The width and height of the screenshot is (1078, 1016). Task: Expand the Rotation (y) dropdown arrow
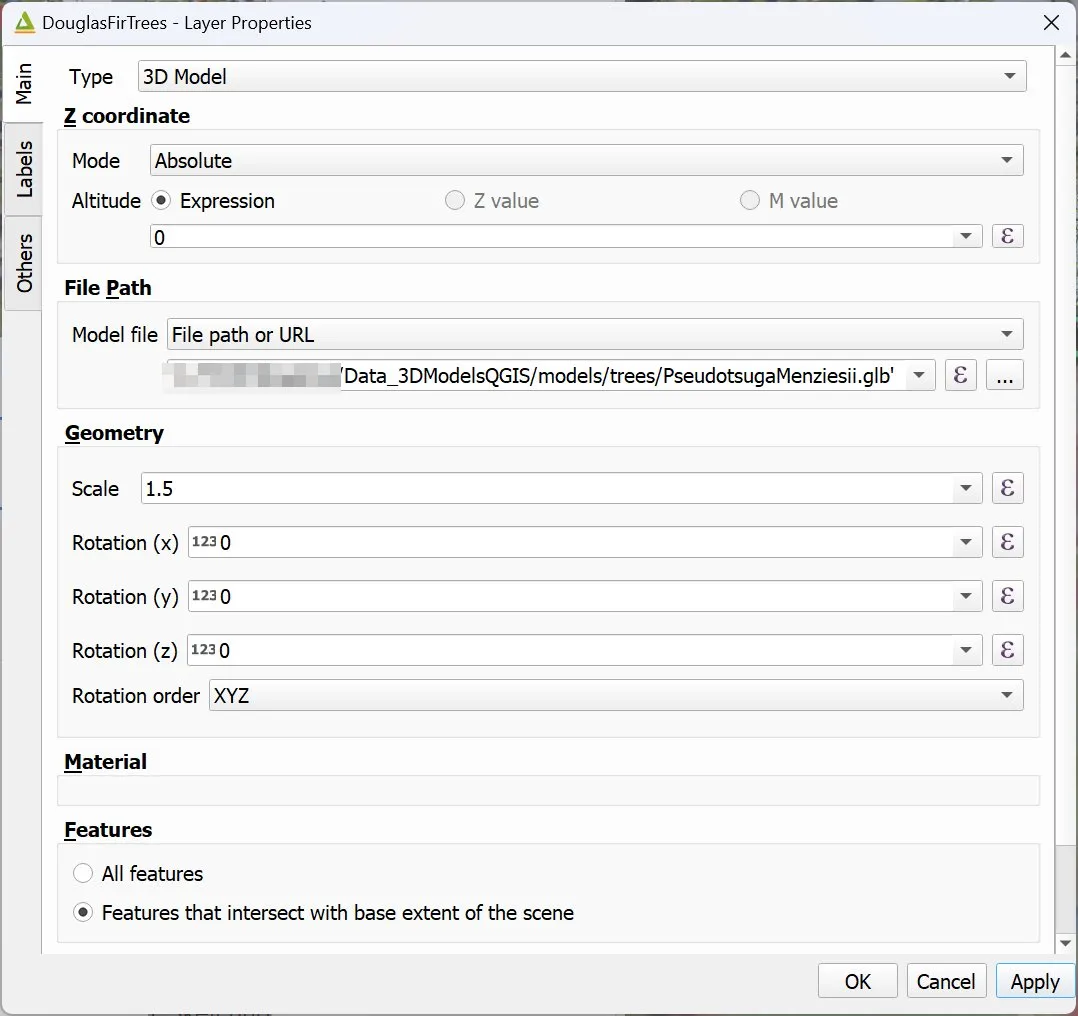pyautogui.click(x=966, y=596)
